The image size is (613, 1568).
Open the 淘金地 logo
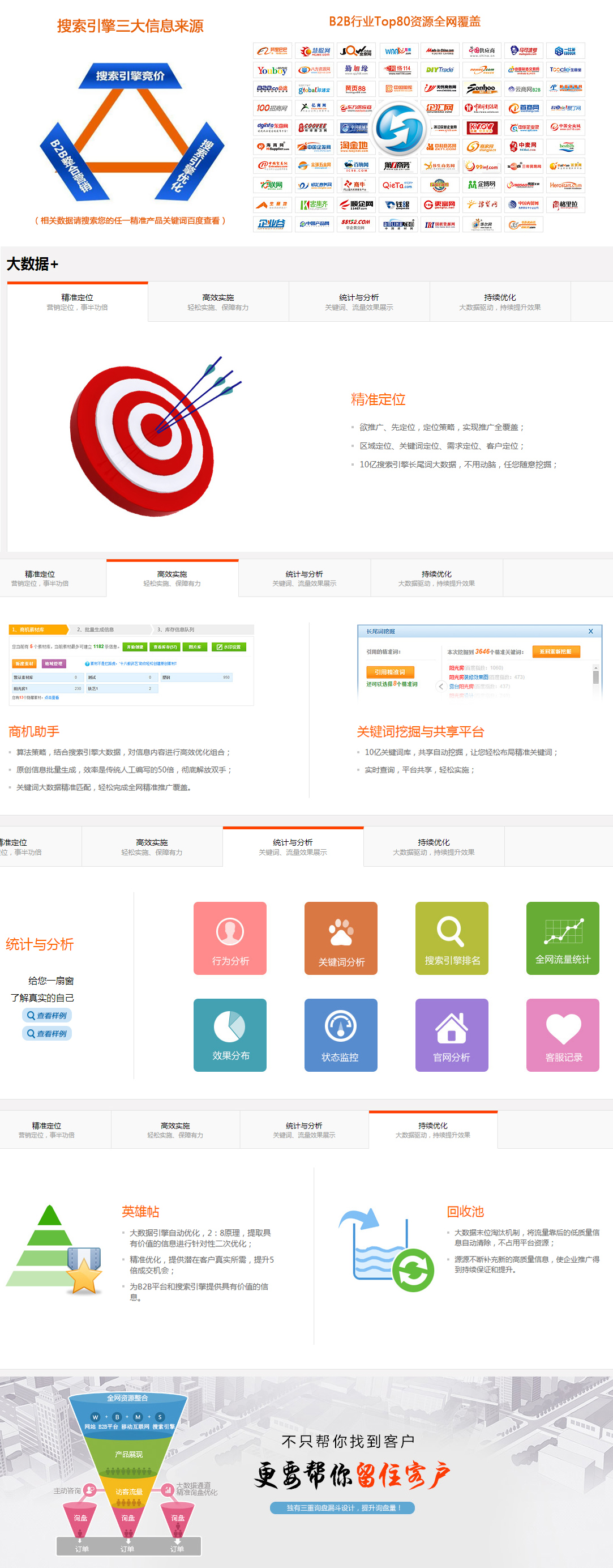(357, 147)
